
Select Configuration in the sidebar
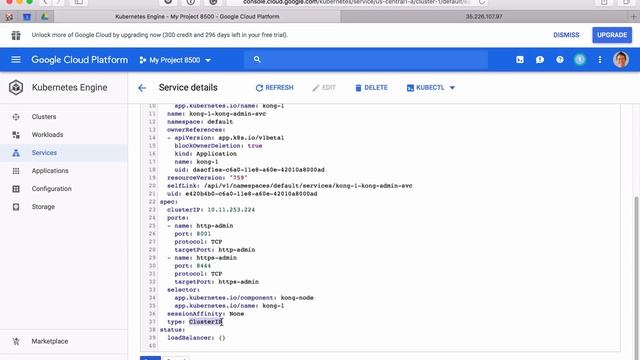tap(51, 189)
